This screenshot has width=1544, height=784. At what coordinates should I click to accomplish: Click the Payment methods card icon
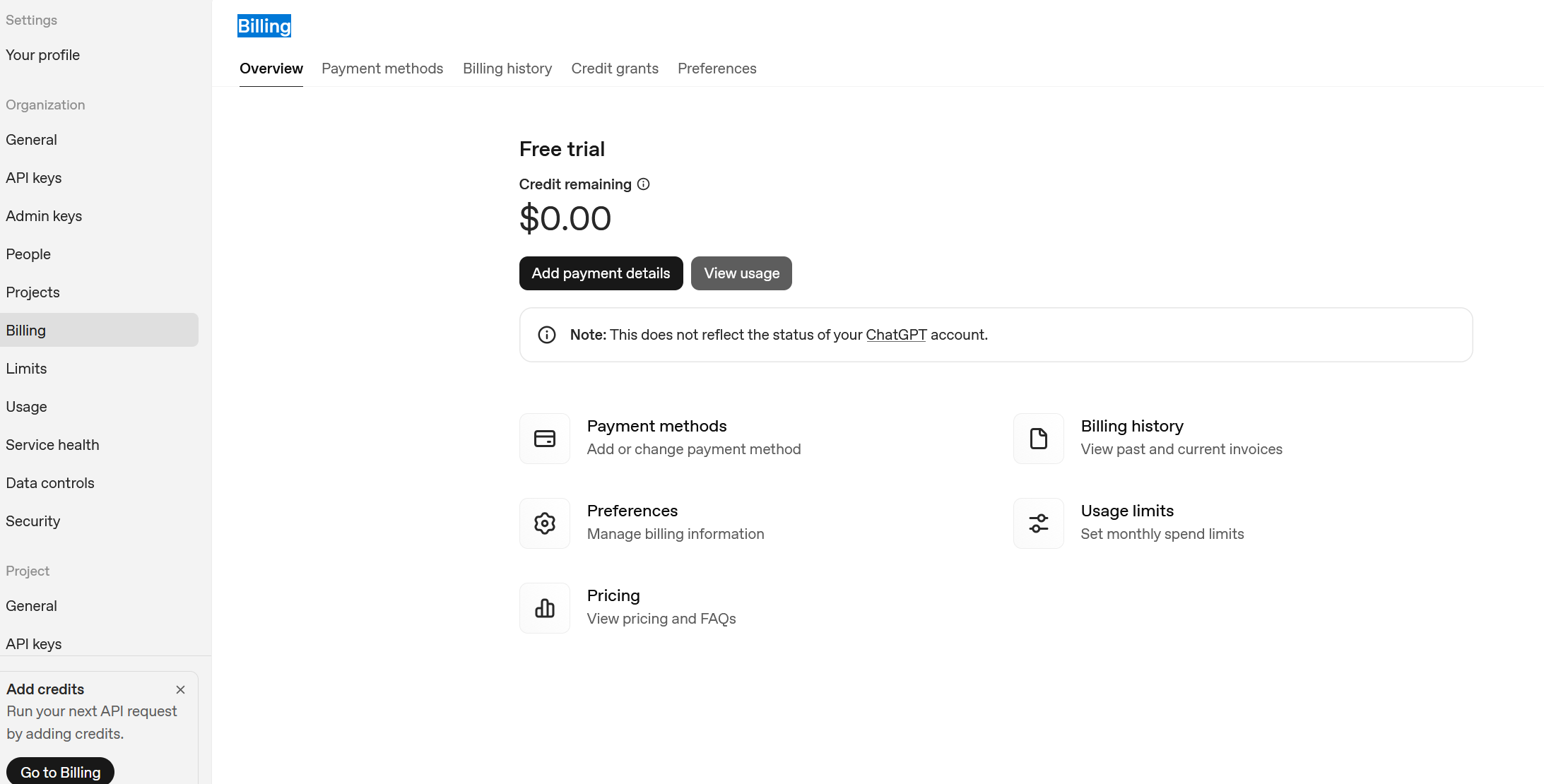pyautogui.click(x=544, y=439)
